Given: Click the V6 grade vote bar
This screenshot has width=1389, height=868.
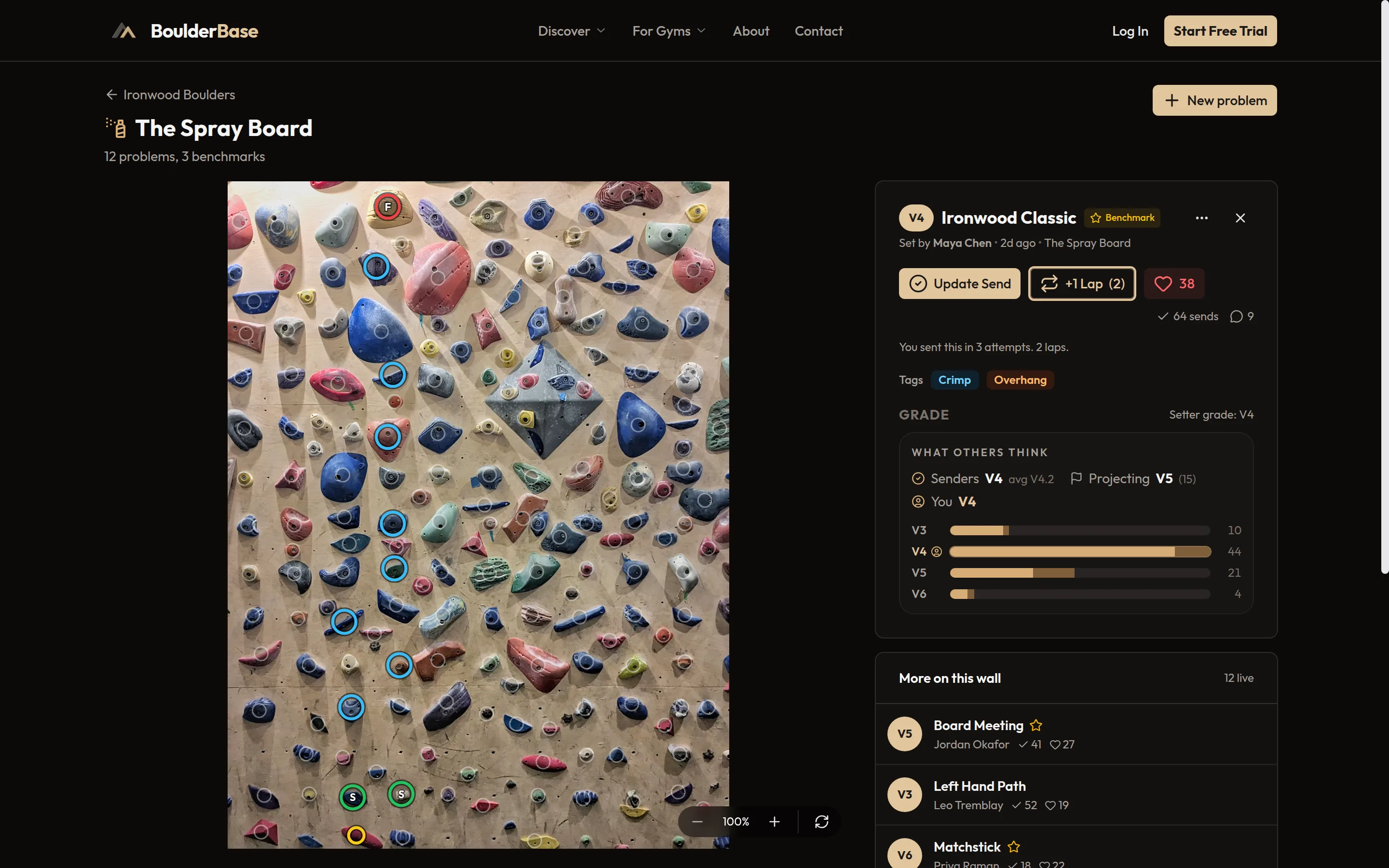Looking at the screenshot, I should 1080,594.
